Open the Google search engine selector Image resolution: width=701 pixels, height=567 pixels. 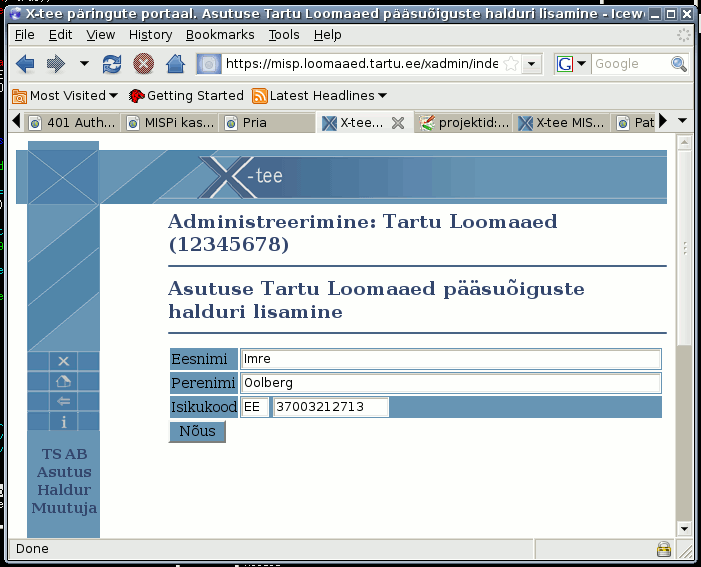(x=571, y=64)
